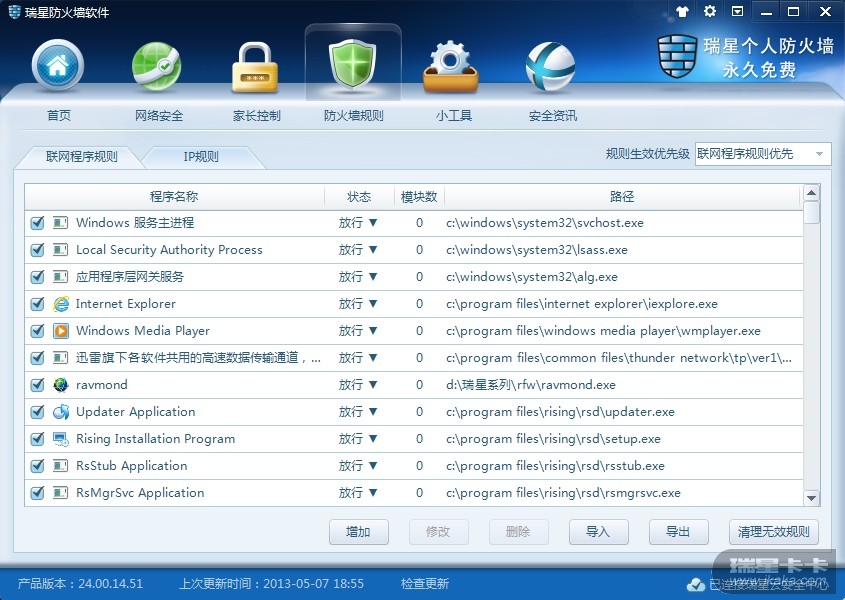Sort by the 程序名称 column header
845x600 pixels.
coord(174,197)
